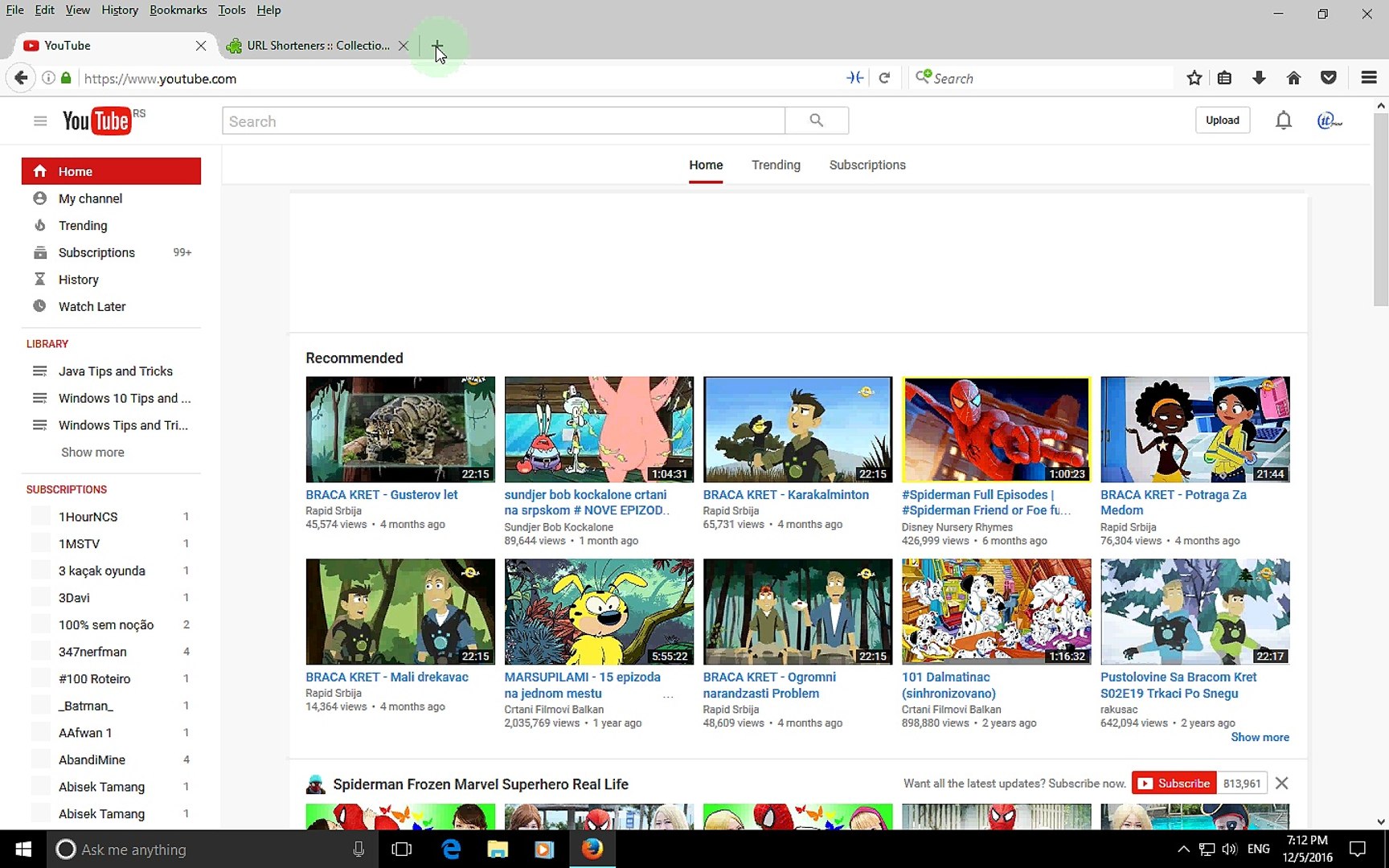Open the History menu in the menu bar

point(120,10)
